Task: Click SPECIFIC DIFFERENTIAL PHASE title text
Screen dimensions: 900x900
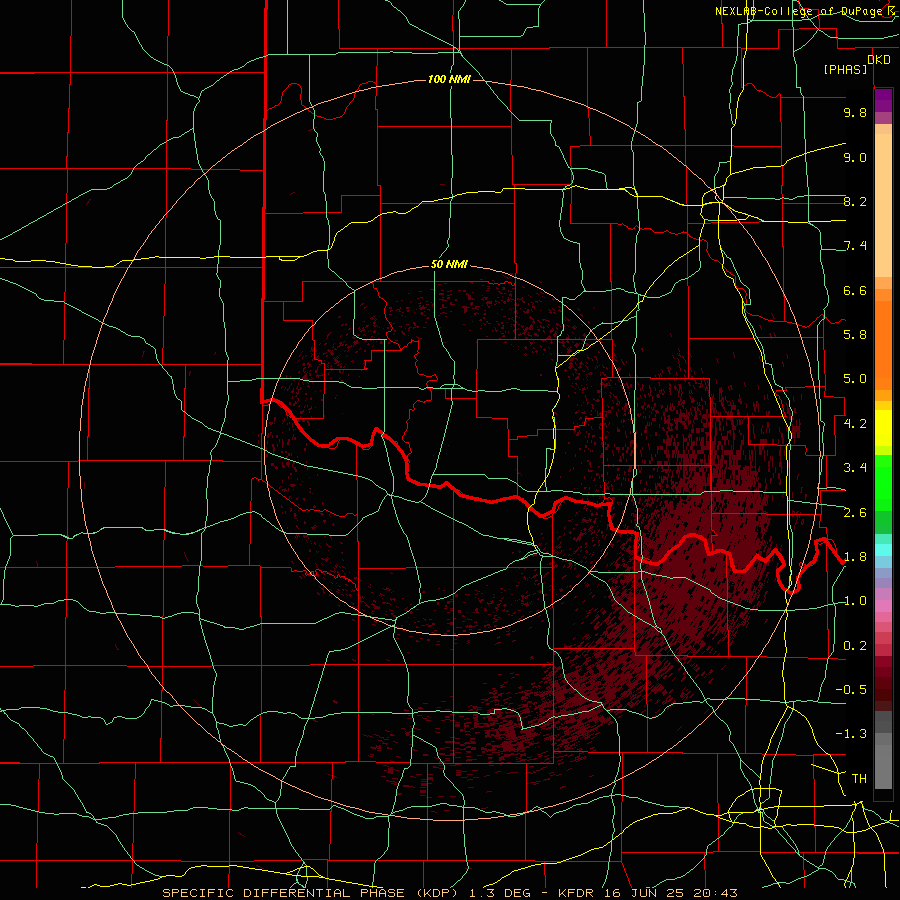Action: (x=284, y=893)
